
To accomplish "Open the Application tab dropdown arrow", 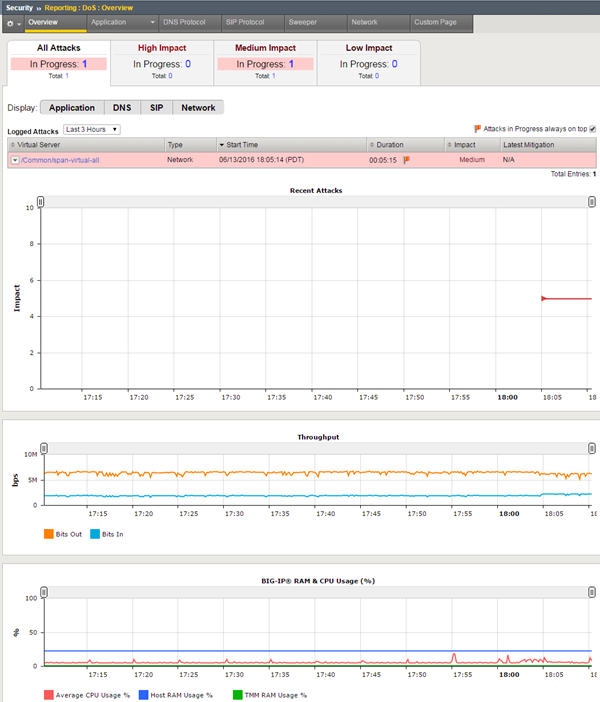I will pyautogui.click(x=152, y=22).
